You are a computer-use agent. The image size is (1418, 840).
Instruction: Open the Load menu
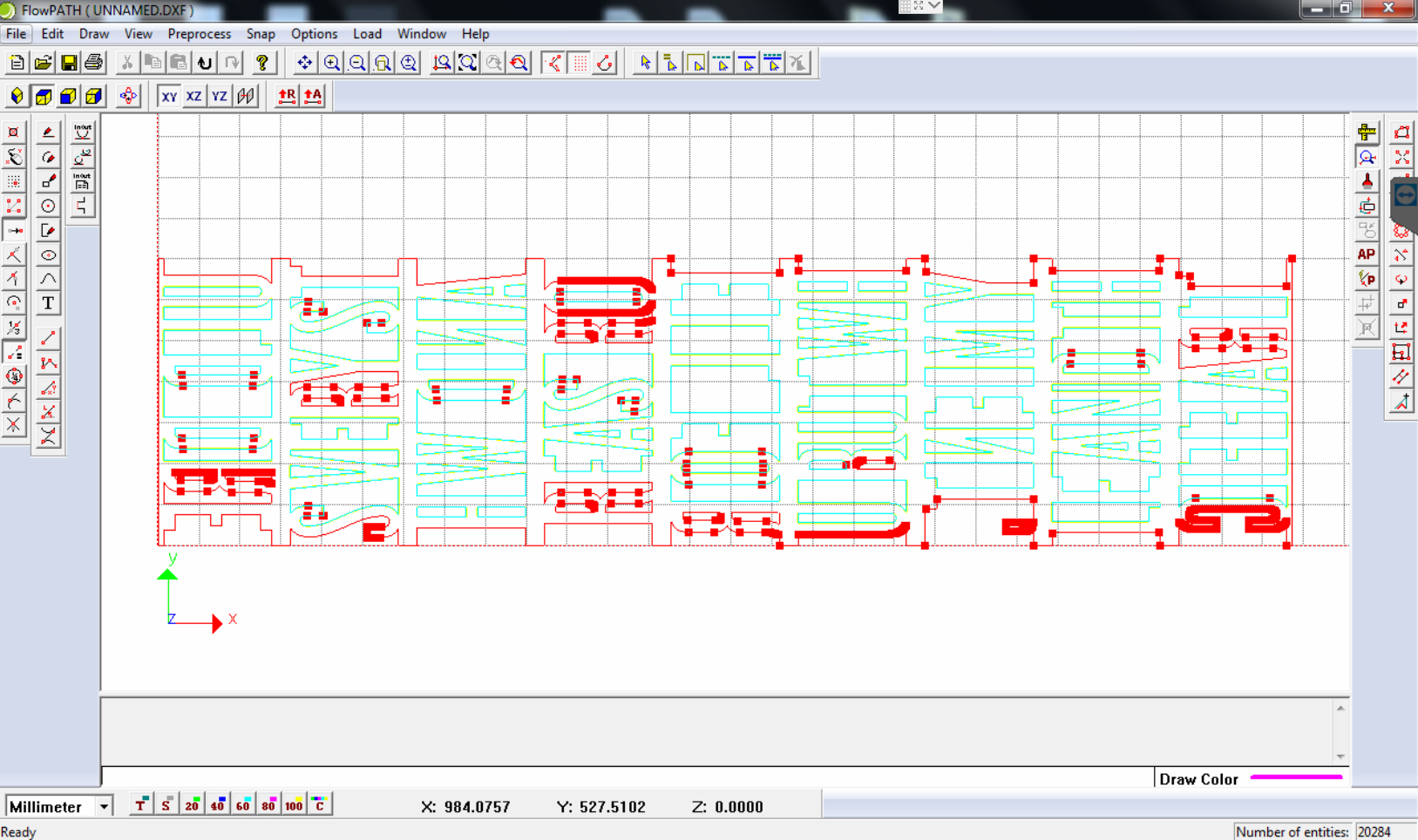point(367,34)
